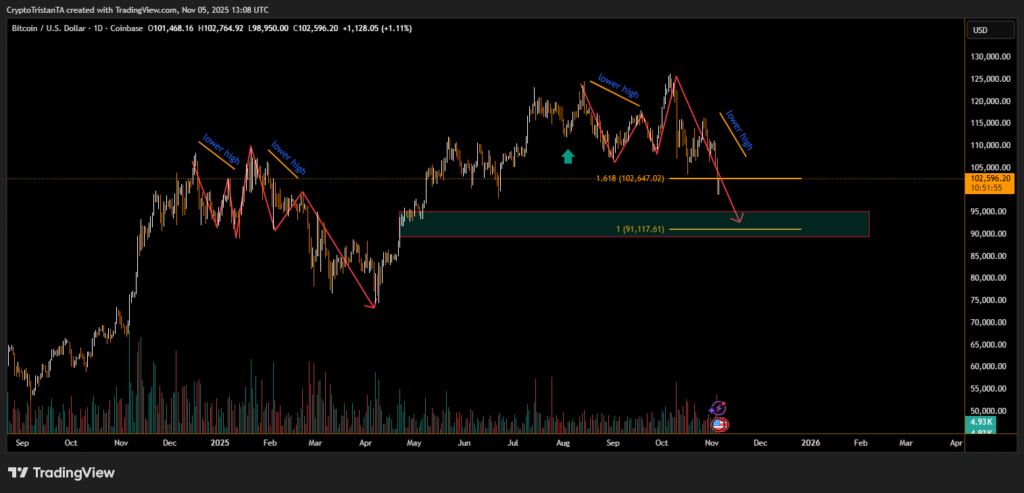This screenshot has height=493, width=1024.
Task: Select the green up arrow marker
Action: click(x=568, y=155)
